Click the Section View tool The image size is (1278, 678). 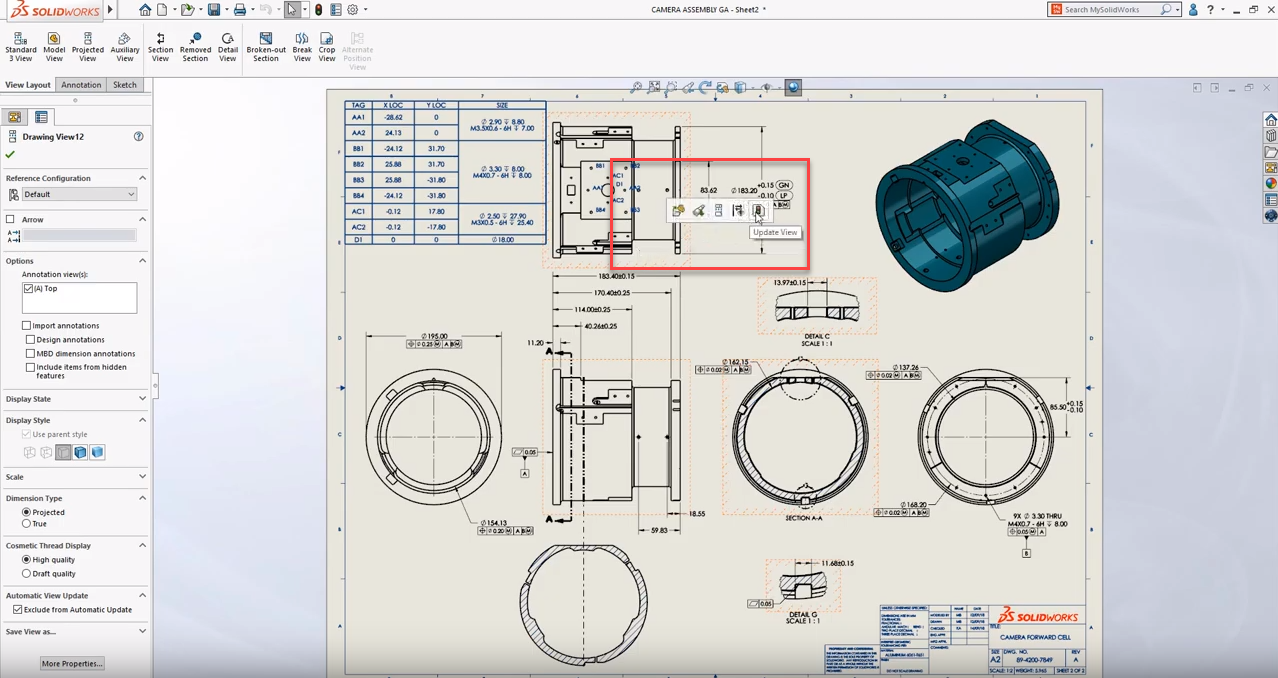pyautogui.click(x=160, y=47)
